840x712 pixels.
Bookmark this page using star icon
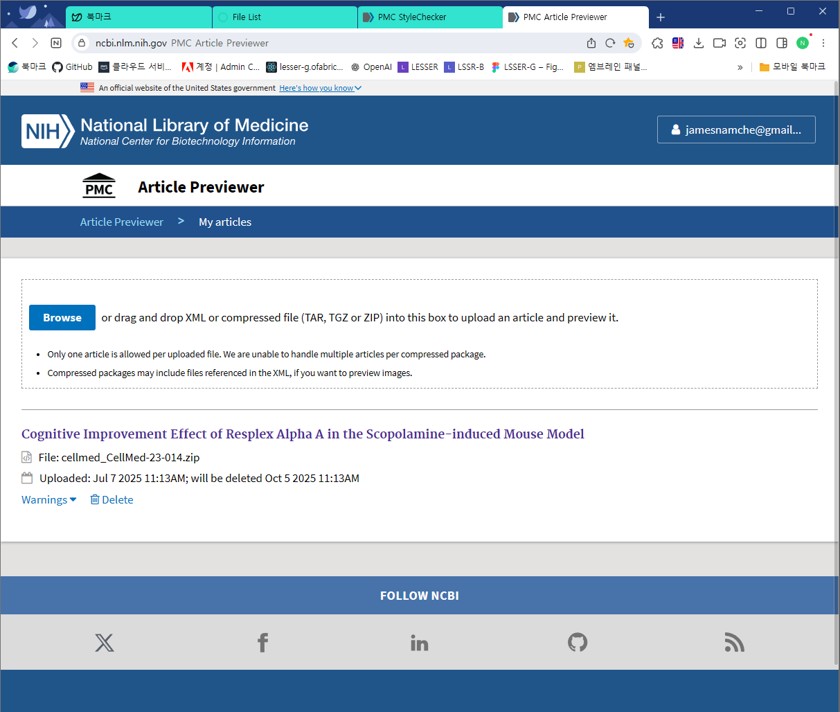pyautogui.click(x=629, y=43)
